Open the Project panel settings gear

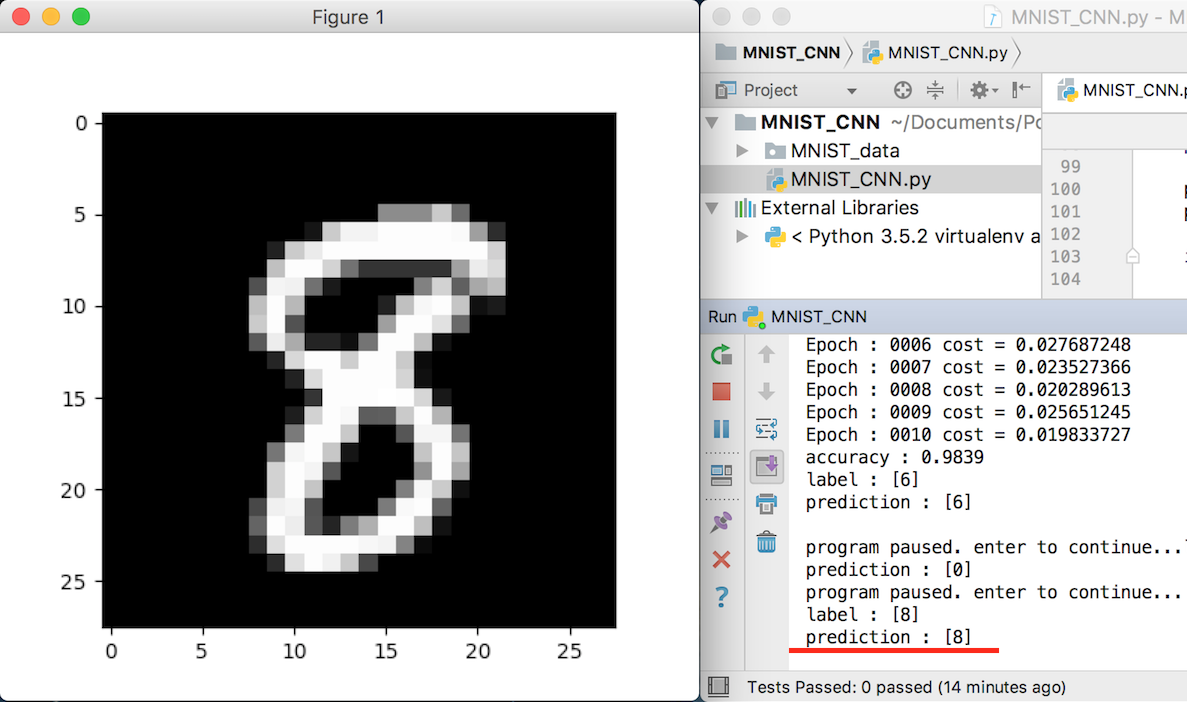click(x=983, y=90)
